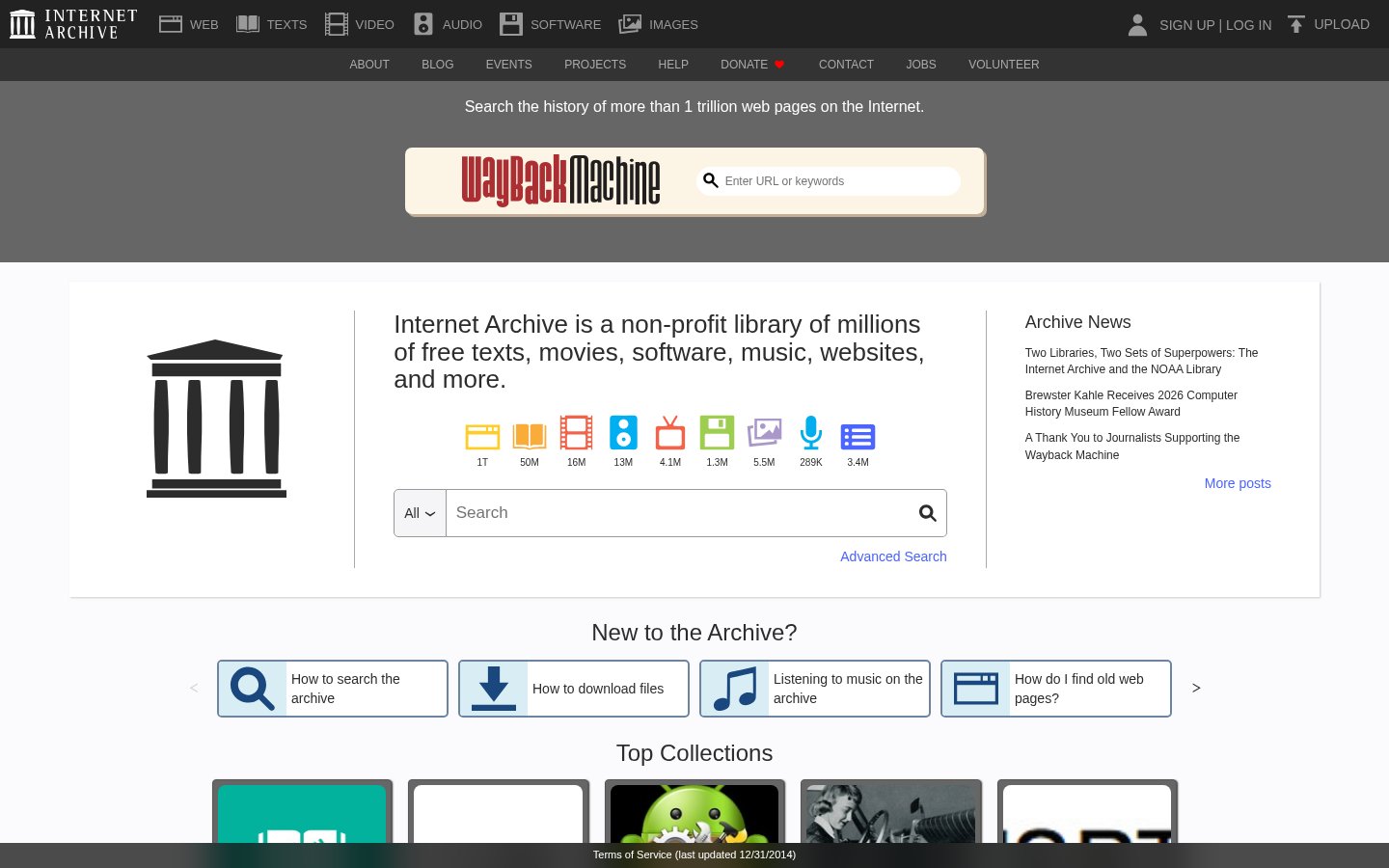Open the All media type dropdown
Image resolution: width=1389 pixels, height=868 pixels.
pos(420,513)
